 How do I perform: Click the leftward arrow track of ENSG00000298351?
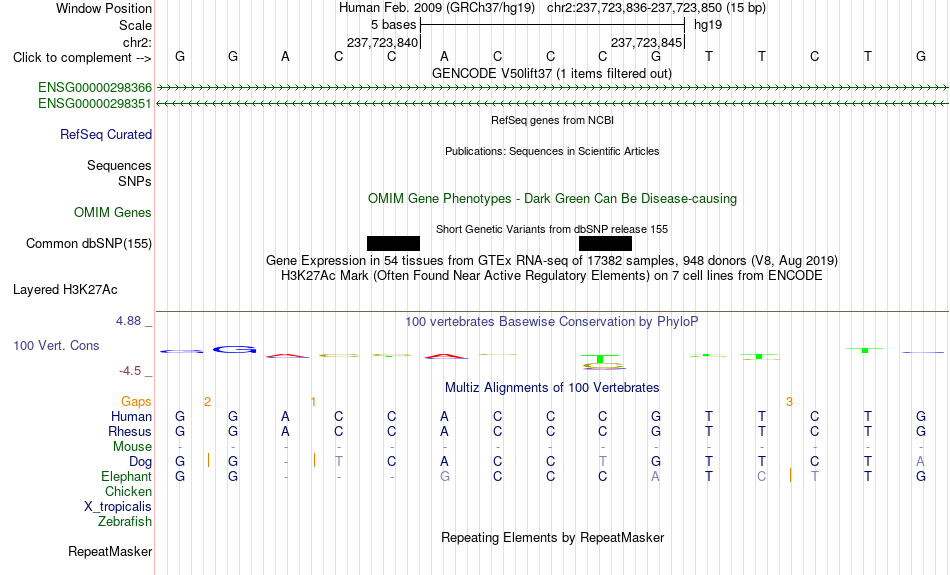pyautogui.click(x=552, y=104)
